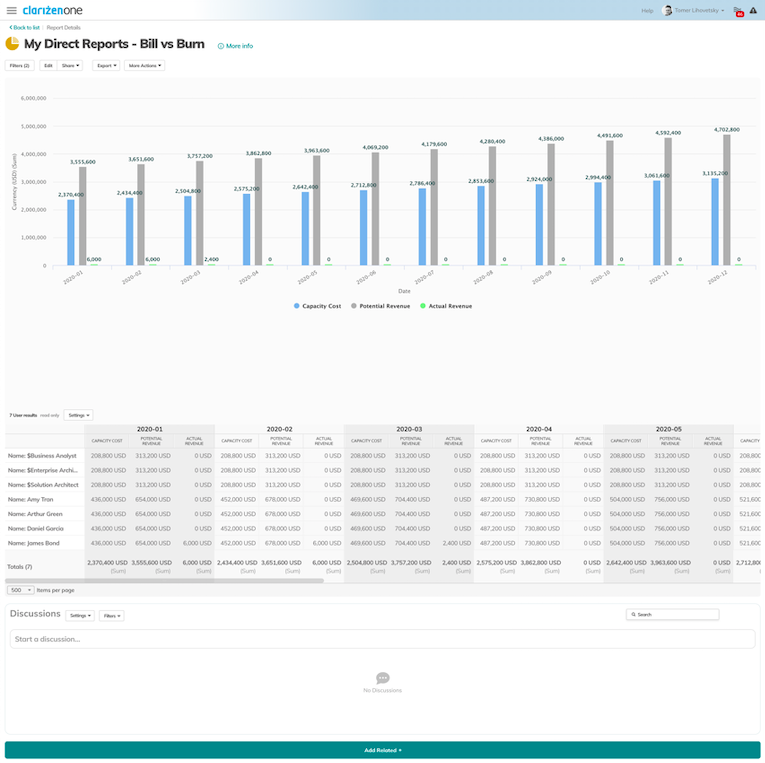This screenshot has width=765, height=763.
Task: Click the report pie chart icon
Action: [12, 44]
